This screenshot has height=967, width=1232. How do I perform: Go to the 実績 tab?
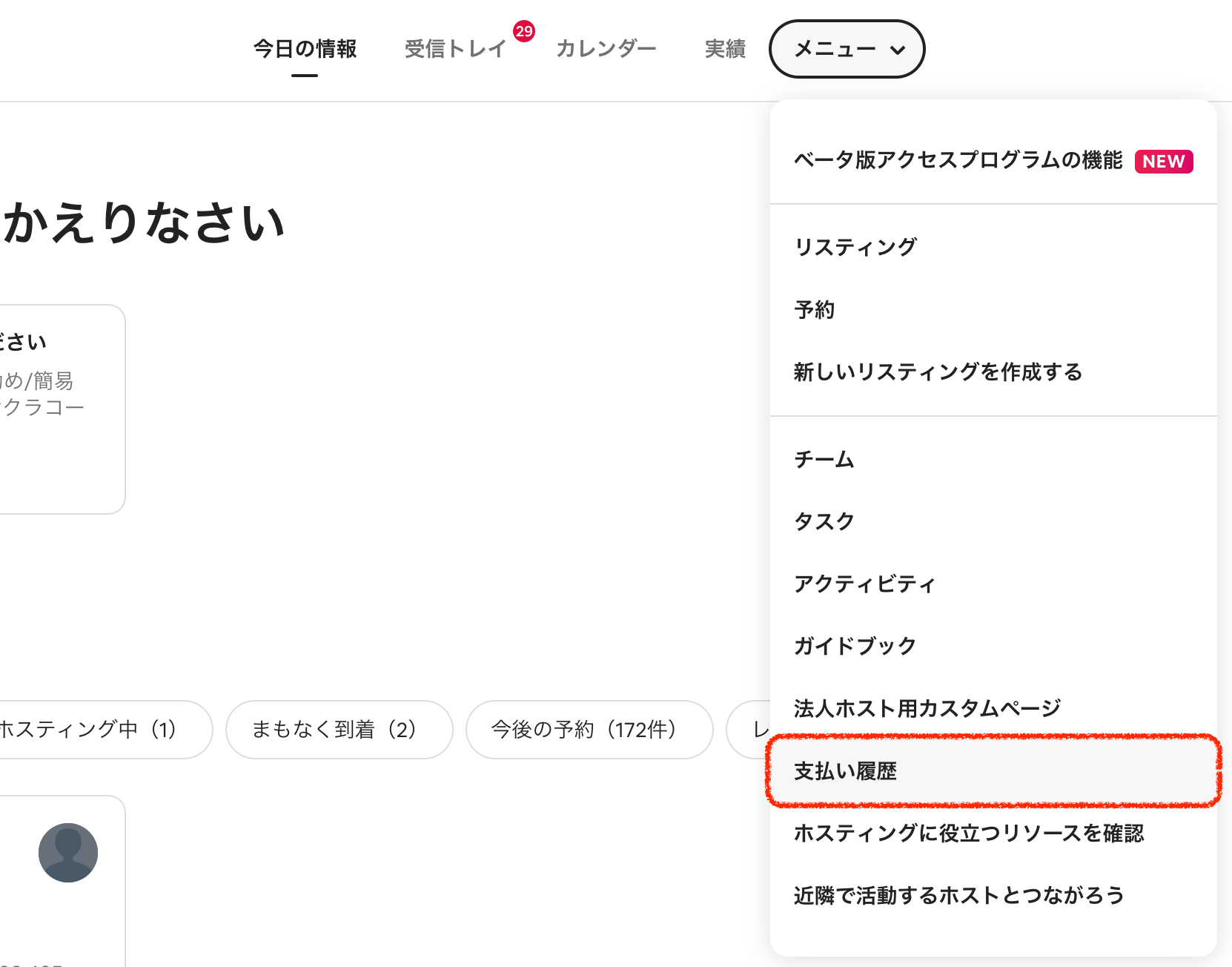724,49
